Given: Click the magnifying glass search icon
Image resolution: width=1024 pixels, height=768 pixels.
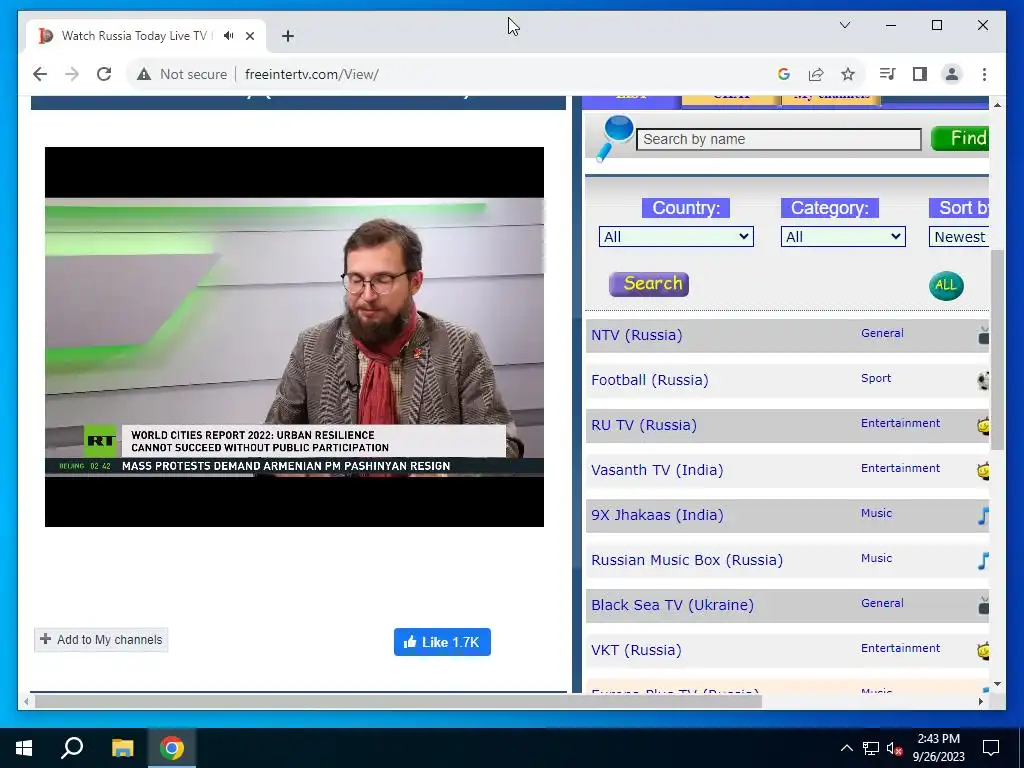Looking at the screenshot, I should click(614, 138).
